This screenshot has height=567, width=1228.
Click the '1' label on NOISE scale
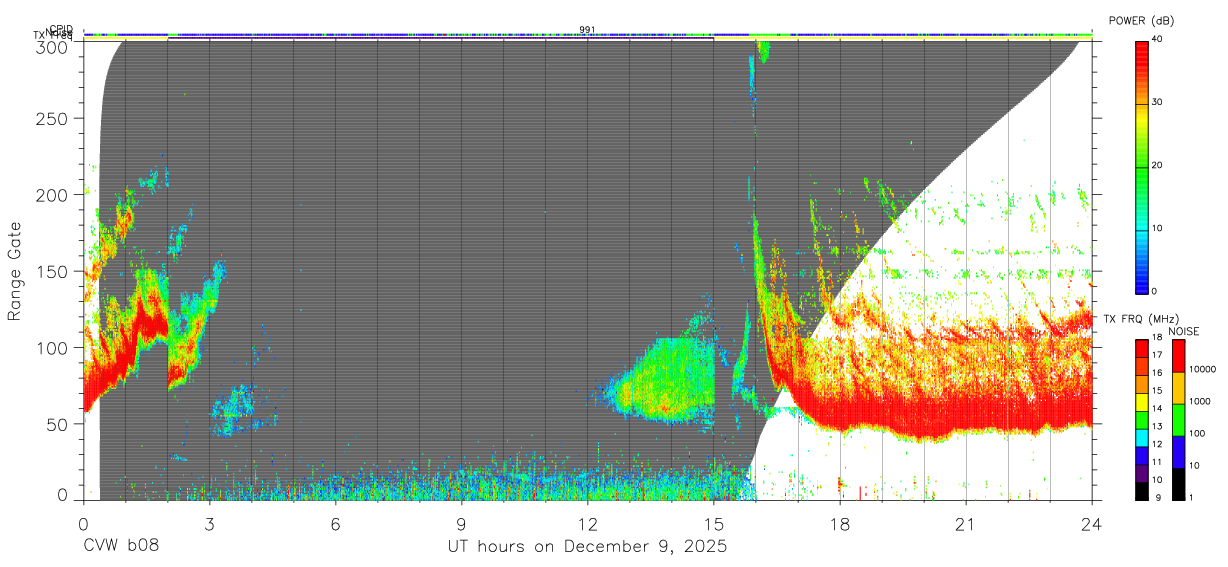(x=1192, y=498)
